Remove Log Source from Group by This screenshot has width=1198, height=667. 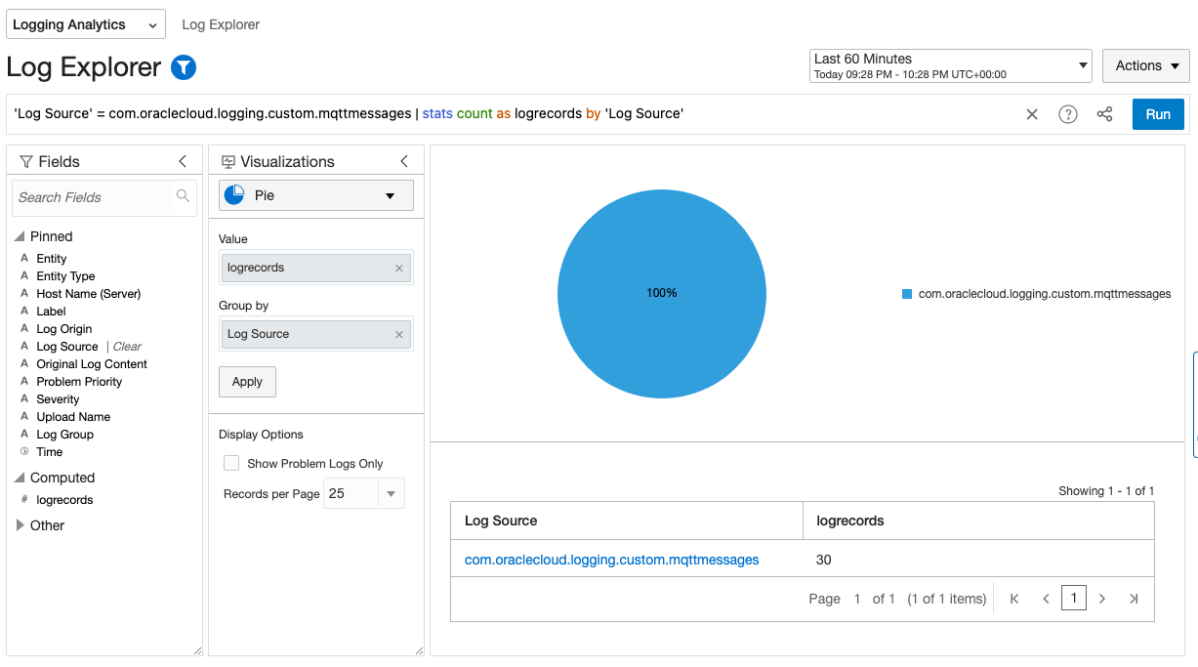pos(399,334)
